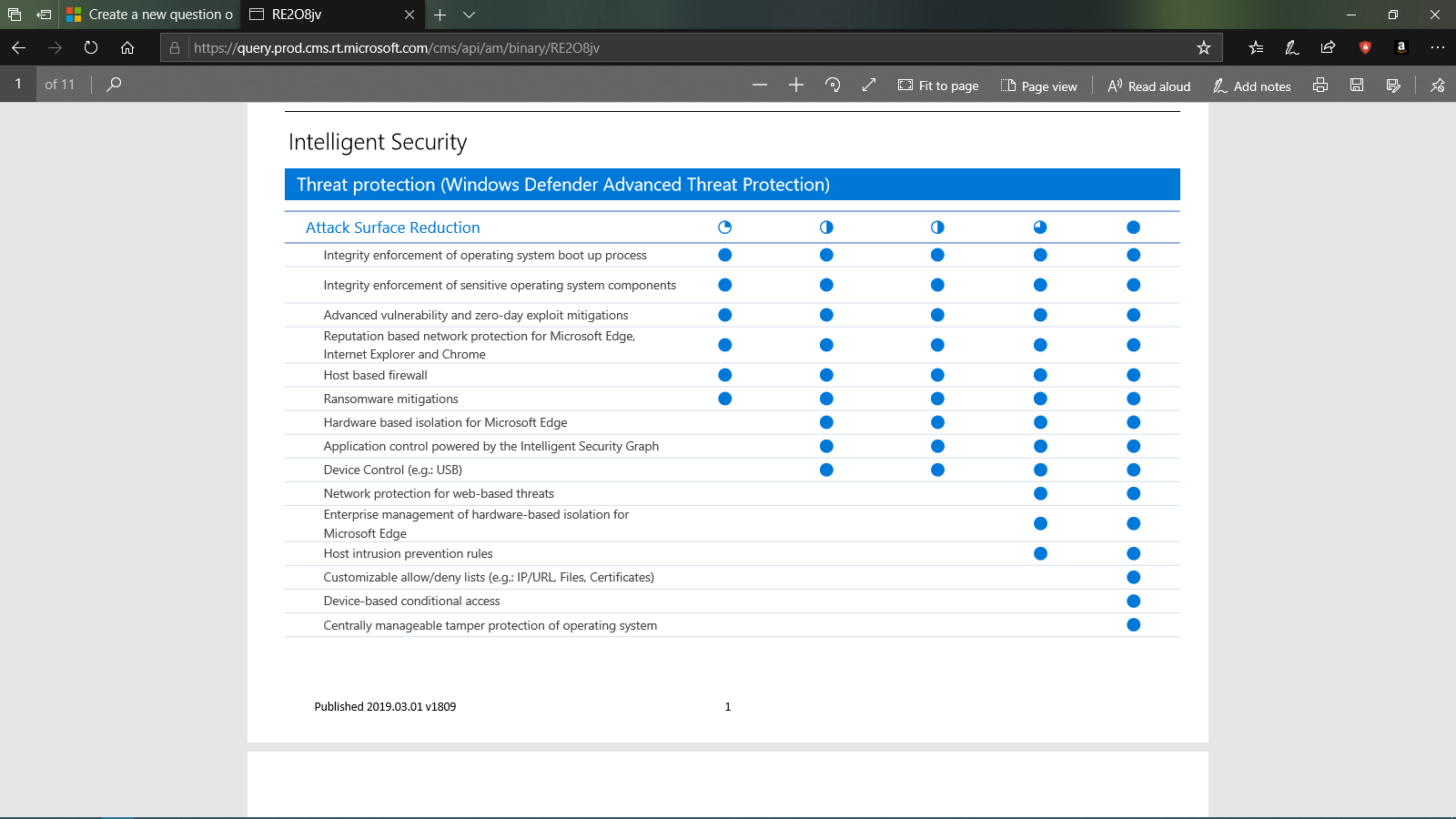Save as PDF copy icon
The image size is (1456, 819).
pos(1393,85)
